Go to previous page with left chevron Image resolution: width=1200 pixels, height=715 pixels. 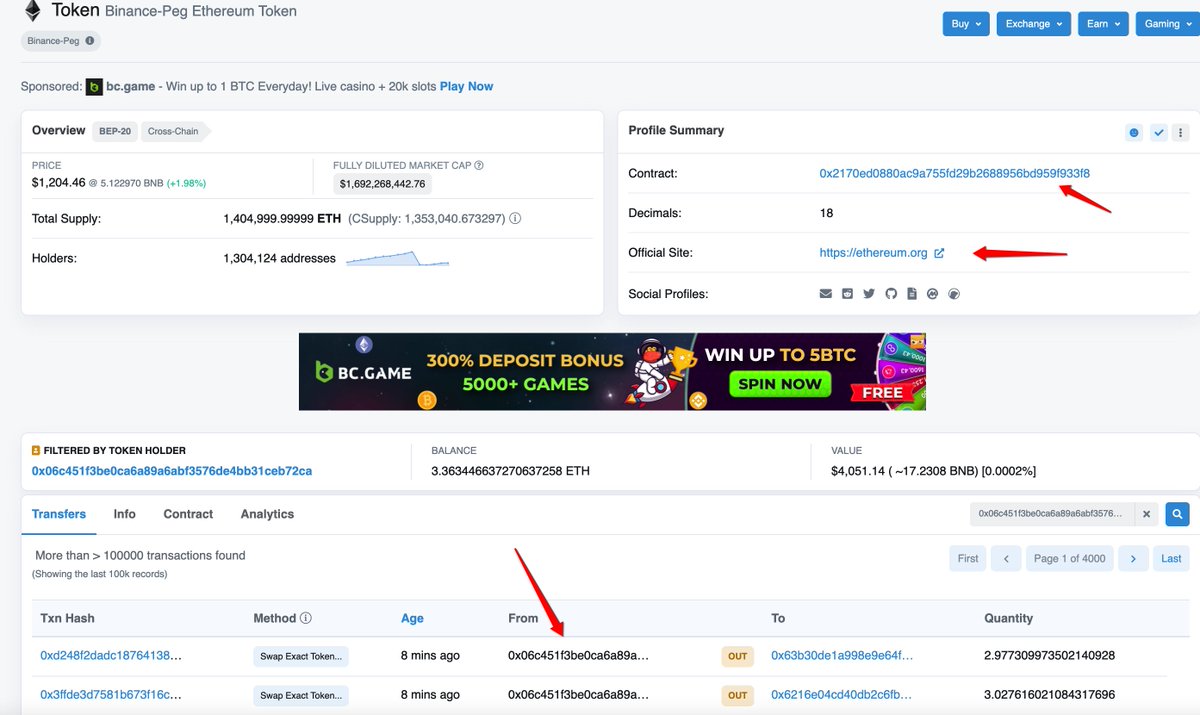pyautogui.click(x=1006, y=558)
